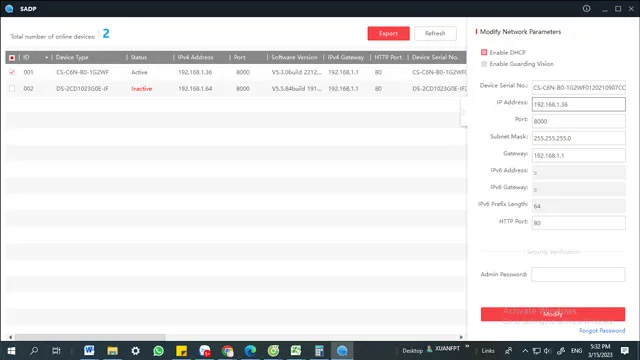Toggle the select-all devices checkbox in header

[12, 58]
